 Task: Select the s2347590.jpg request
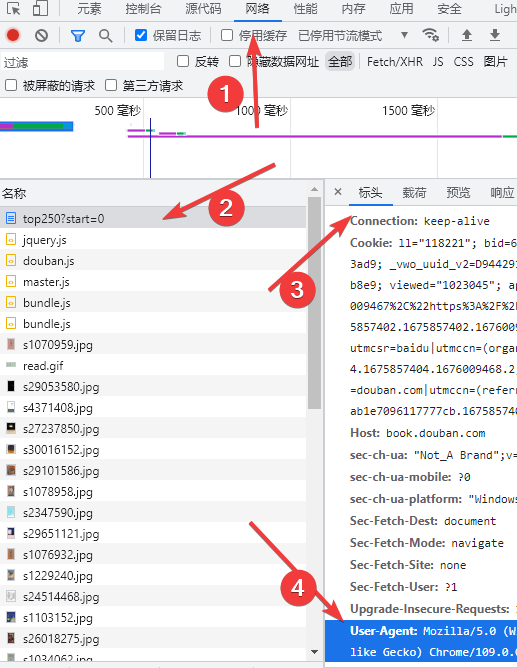[x=153, y=512]
